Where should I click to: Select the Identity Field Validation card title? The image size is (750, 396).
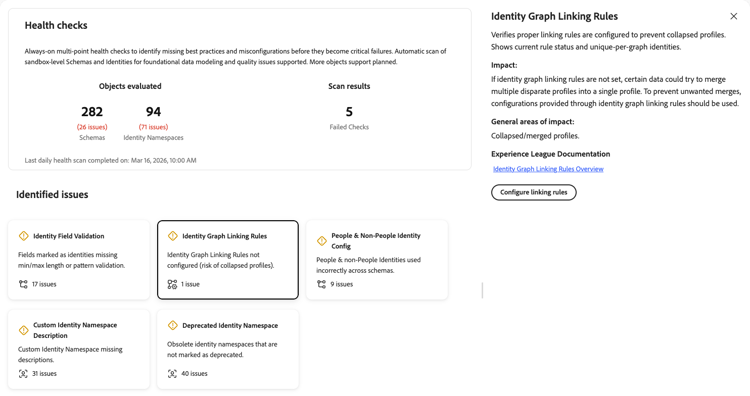point(68,236)
